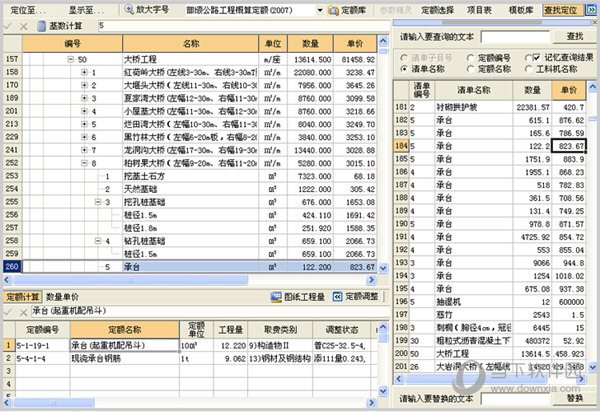The image size is (600, 412).
Task: Open the 定额库 library icon
Action: (333, 11)
